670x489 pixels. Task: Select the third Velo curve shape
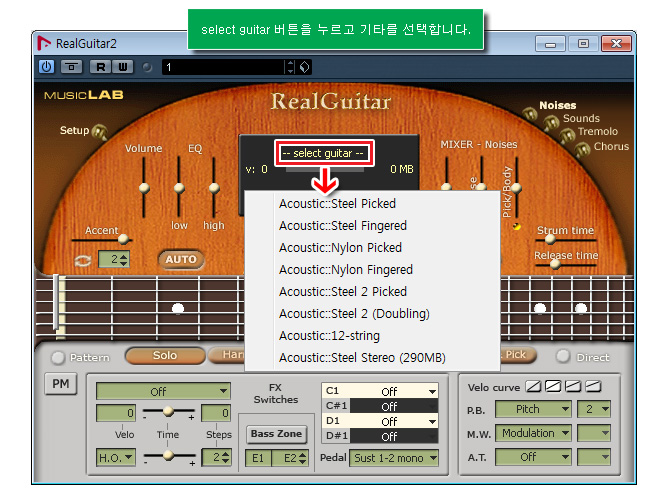(x=573, y=386)
